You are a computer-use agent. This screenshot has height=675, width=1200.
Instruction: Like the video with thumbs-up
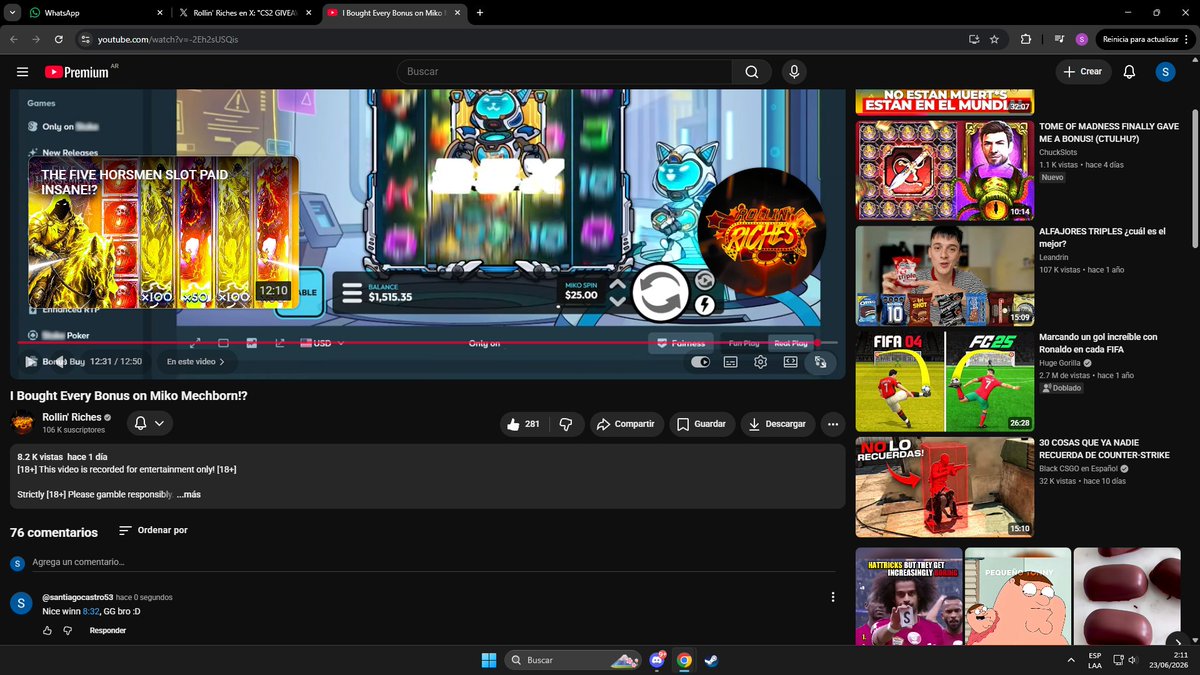point(523,424)
